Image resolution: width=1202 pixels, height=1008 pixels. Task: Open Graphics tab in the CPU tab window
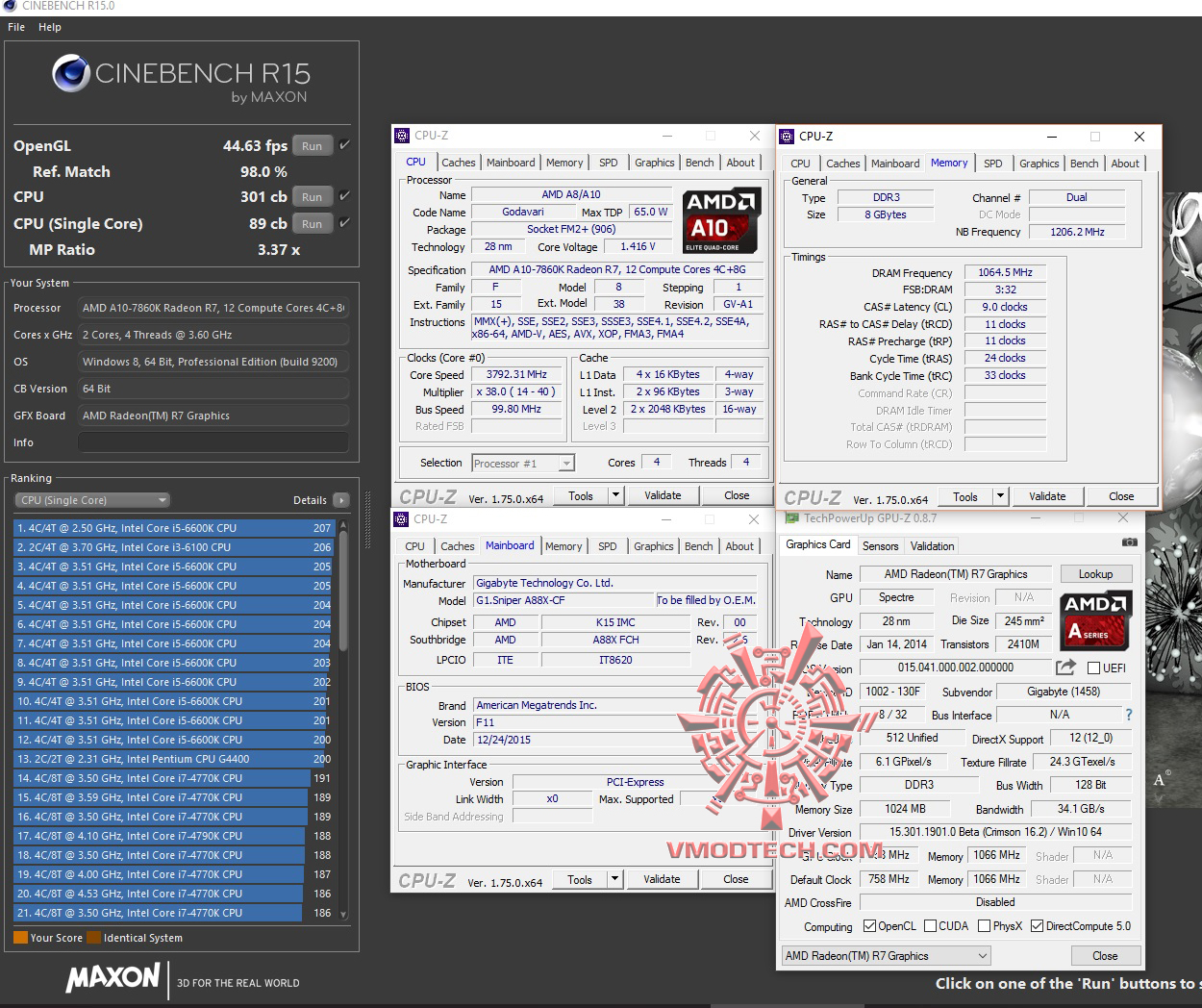pyautogui.click(x=654, y=163)
